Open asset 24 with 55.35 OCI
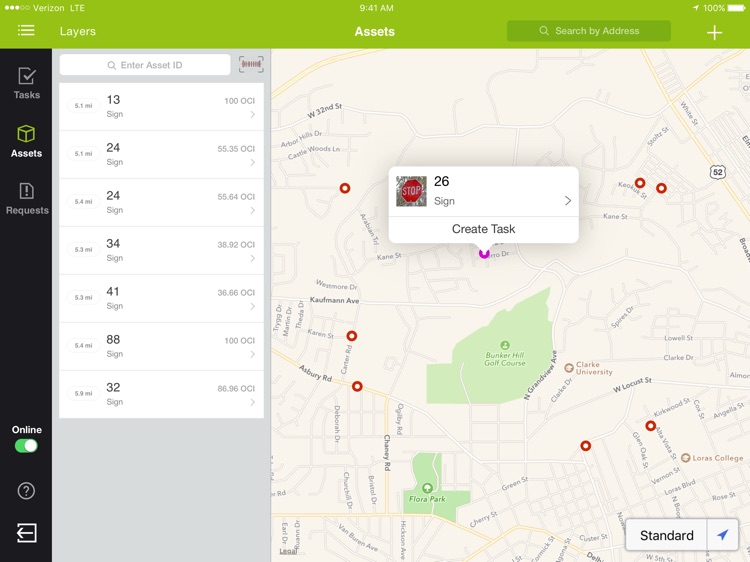 point(161,154)
